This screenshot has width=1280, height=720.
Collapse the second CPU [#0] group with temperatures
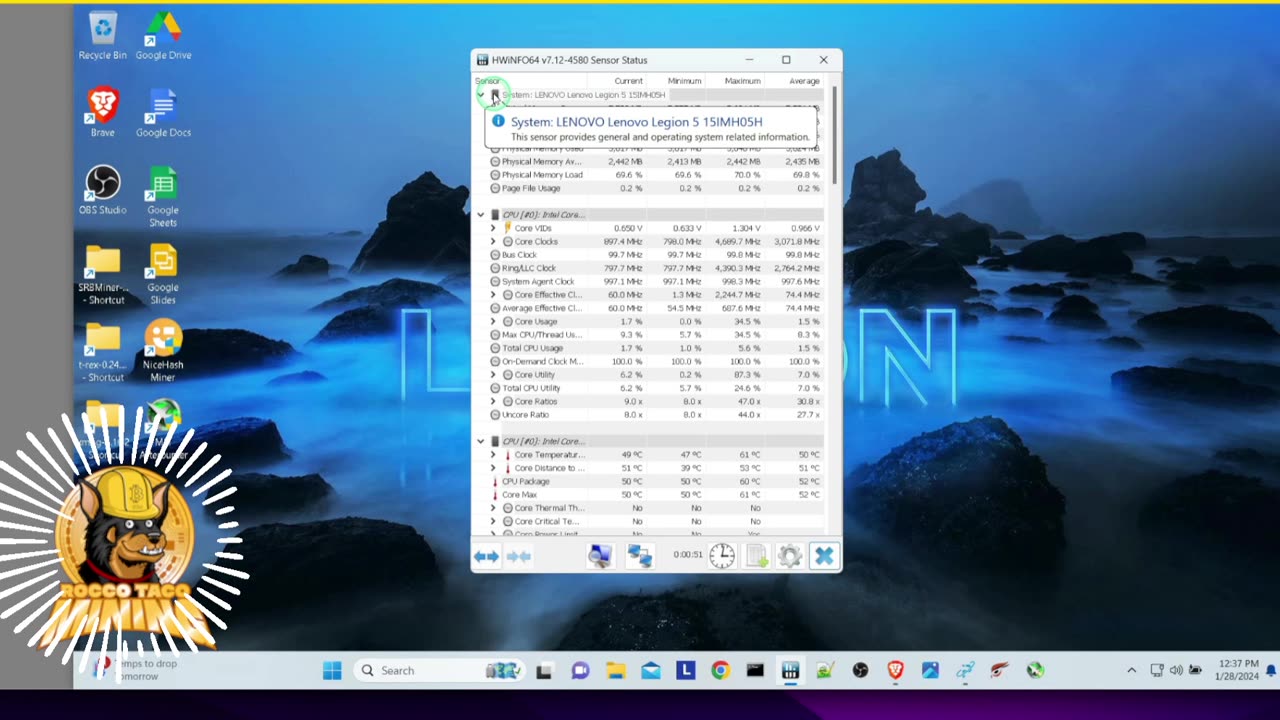point(481,441)
